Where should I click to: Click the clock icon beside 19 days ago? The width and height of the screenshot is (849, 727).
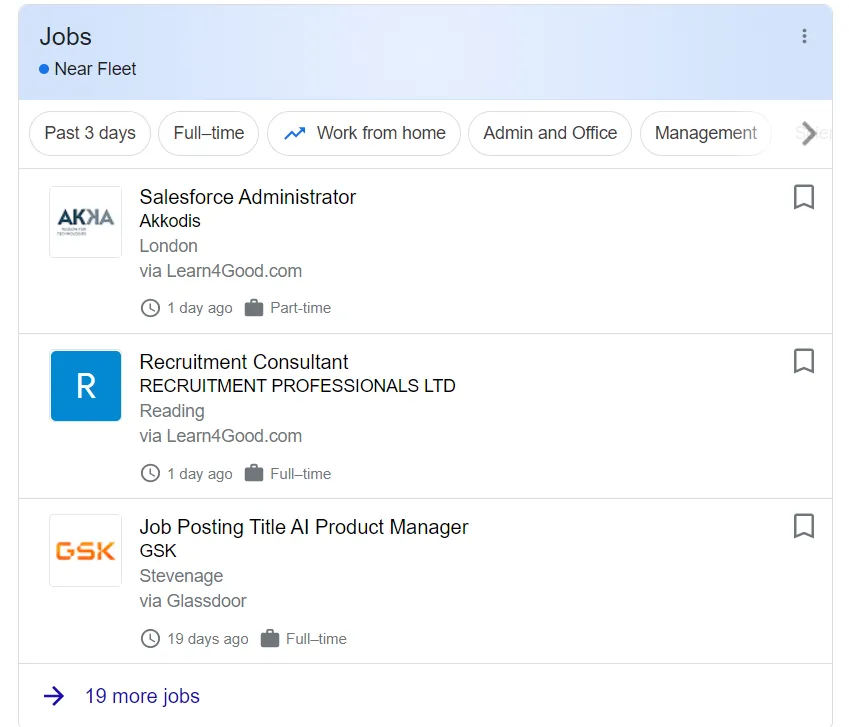pyautogui.click(x=150, y=638)
